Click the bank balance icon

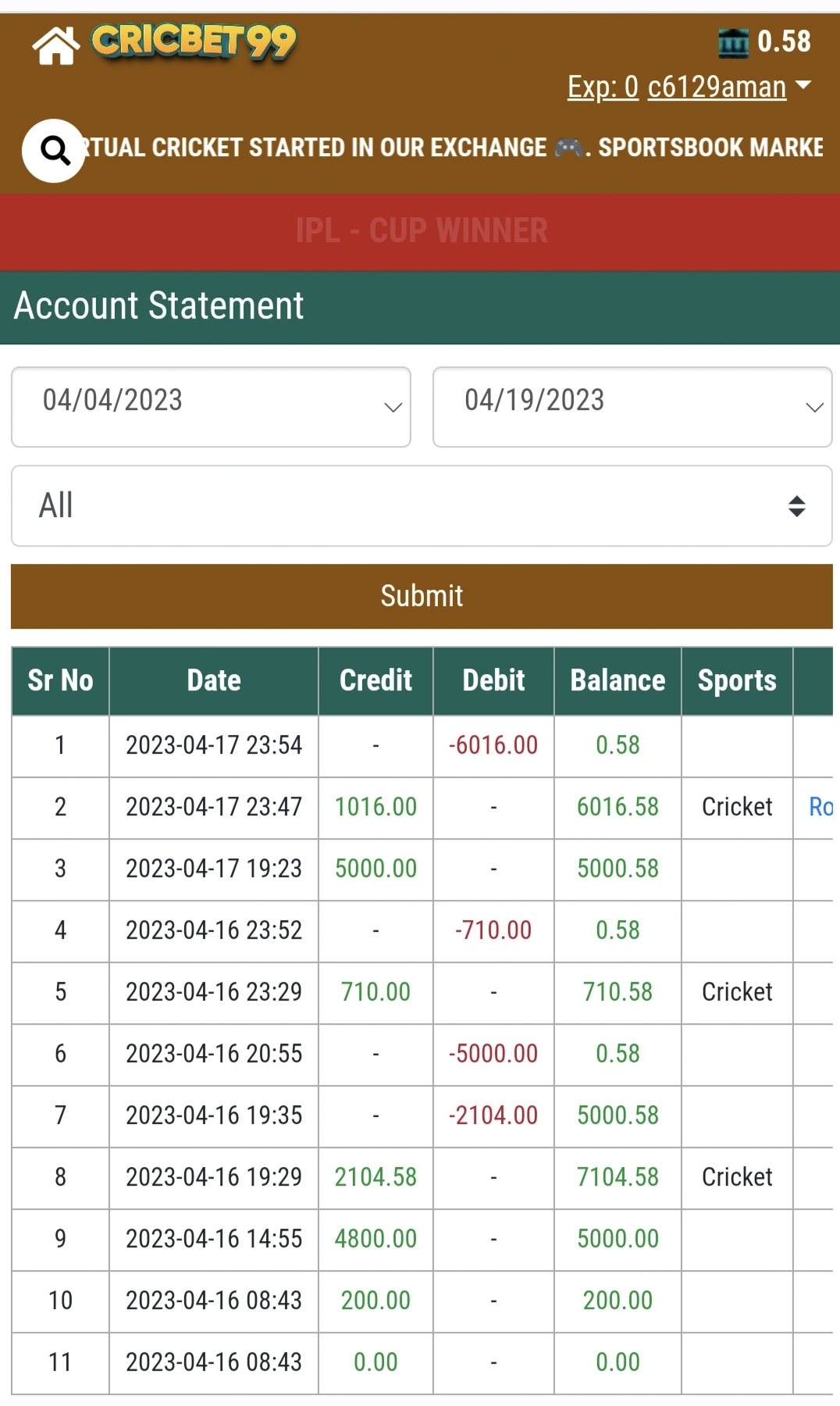733,42
